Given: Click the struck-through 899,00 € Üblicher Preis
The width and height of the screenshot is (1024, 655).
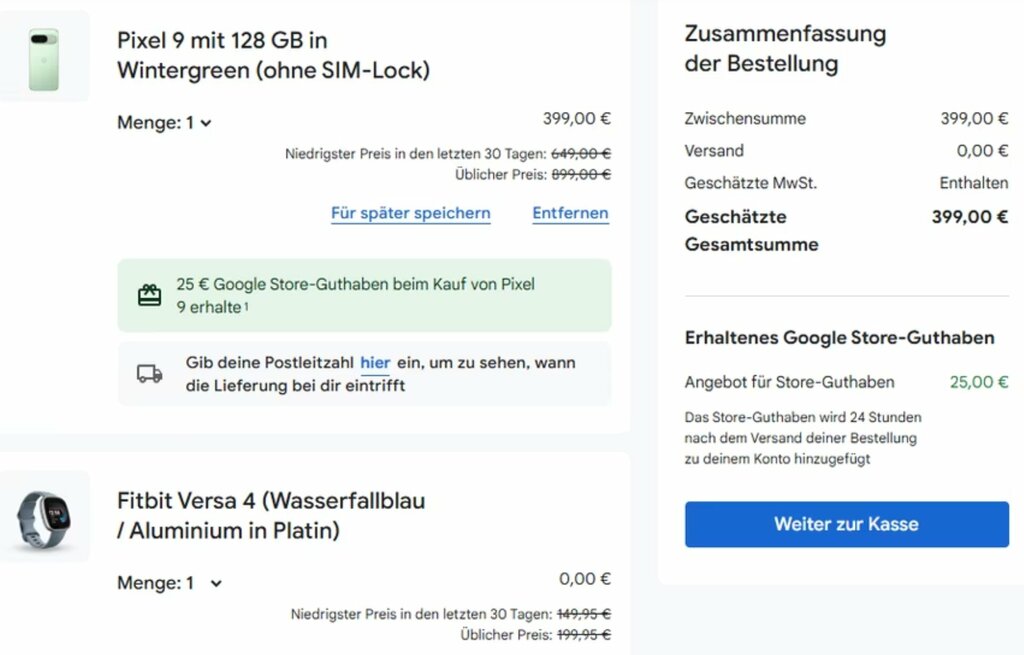Looking at the screenshot, I should tap(580, 174).
